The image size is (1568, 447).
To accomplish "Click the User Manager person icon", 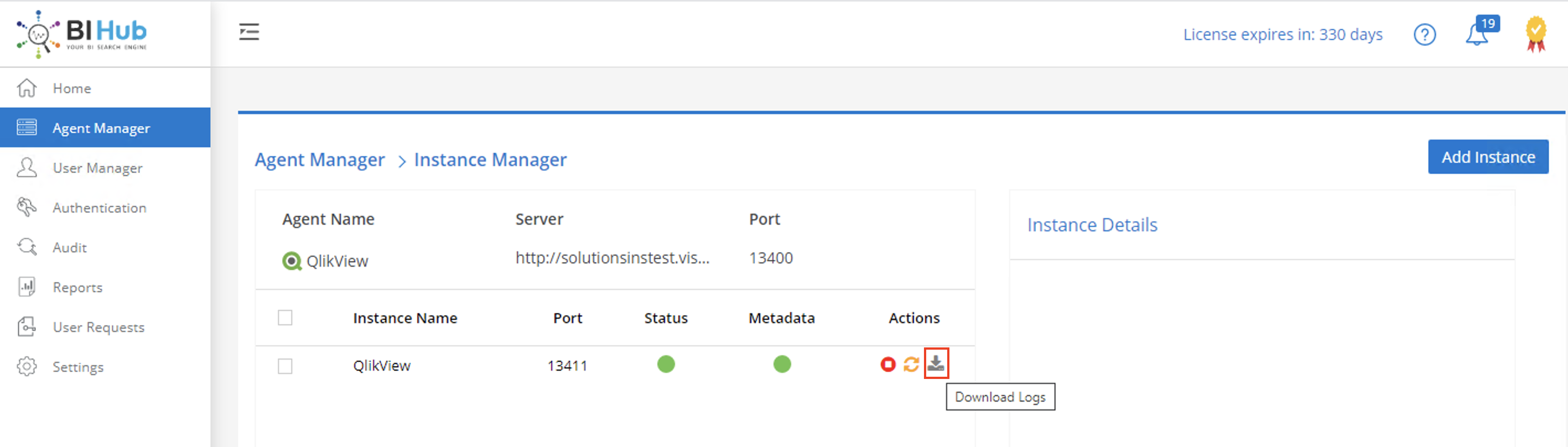I will click(27, 168).
